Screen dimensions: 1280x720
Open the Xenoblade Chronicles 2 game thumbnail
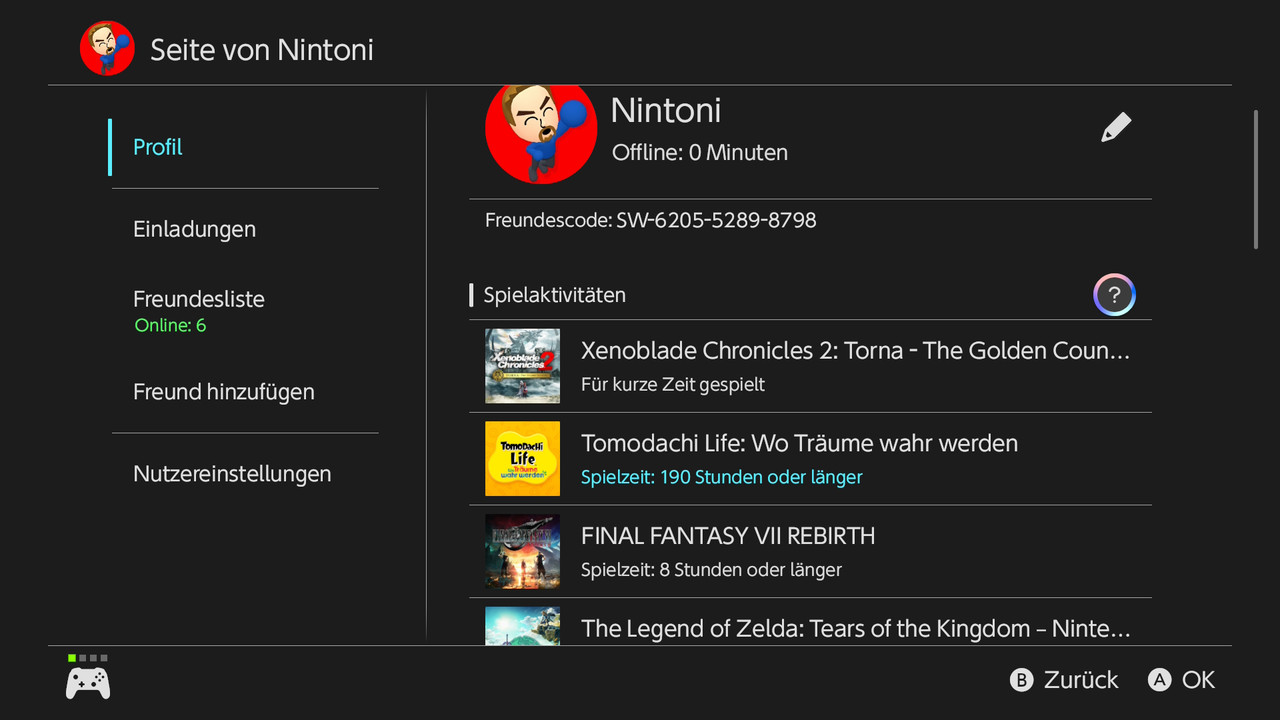[x=522, y=366]
